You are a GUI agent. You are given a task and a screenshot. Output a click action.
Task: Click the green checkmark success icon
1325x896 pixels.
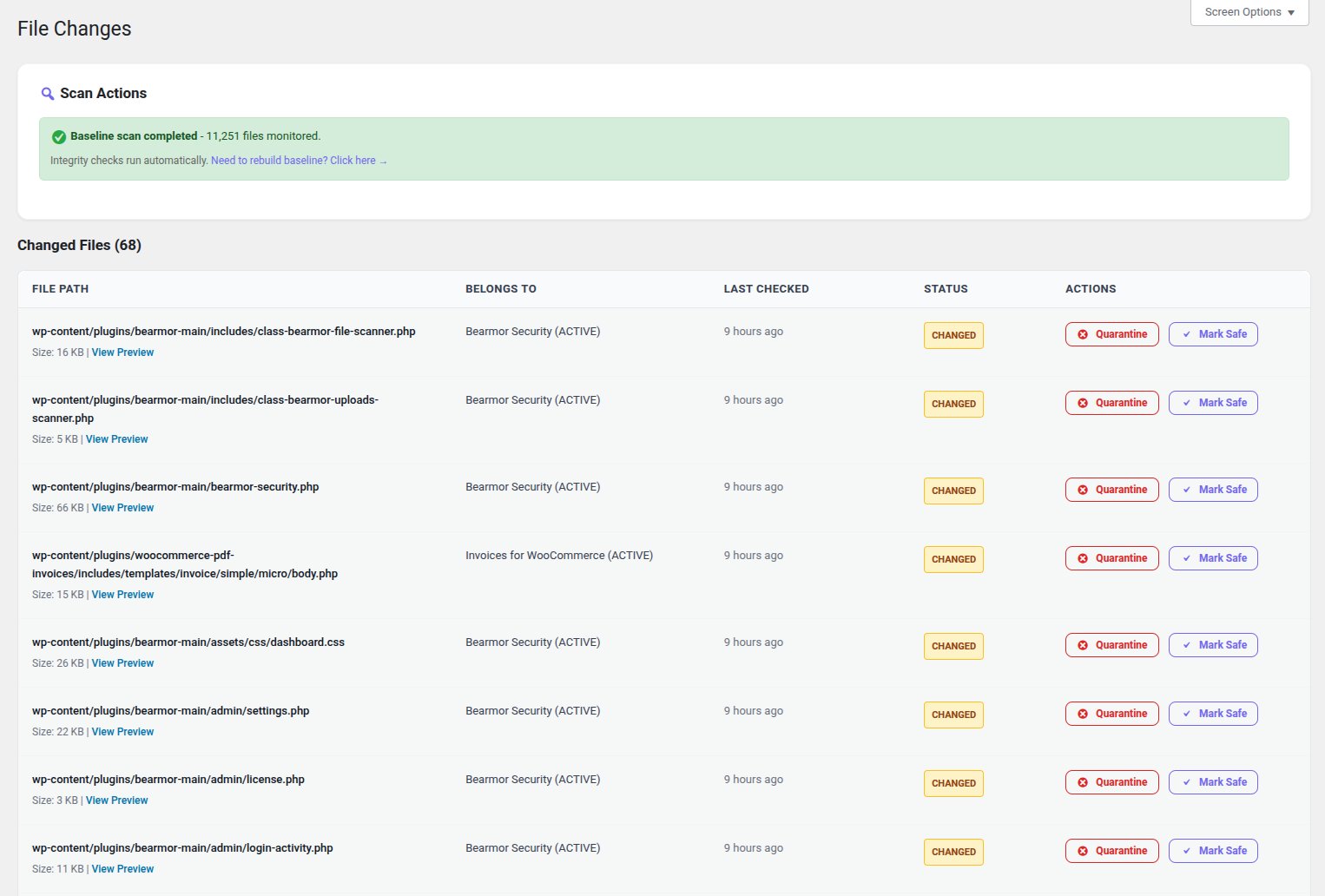(59, 136)
